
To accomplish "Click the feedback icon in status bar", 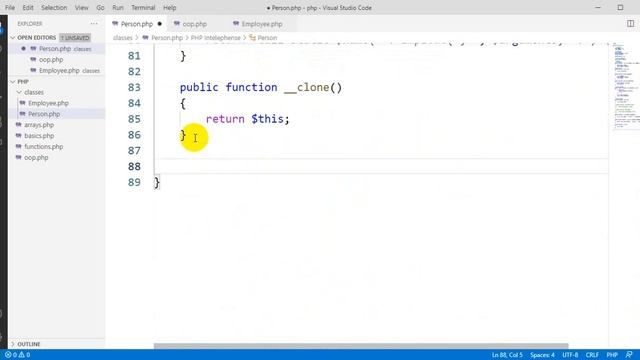I will (x=629, y=355).
